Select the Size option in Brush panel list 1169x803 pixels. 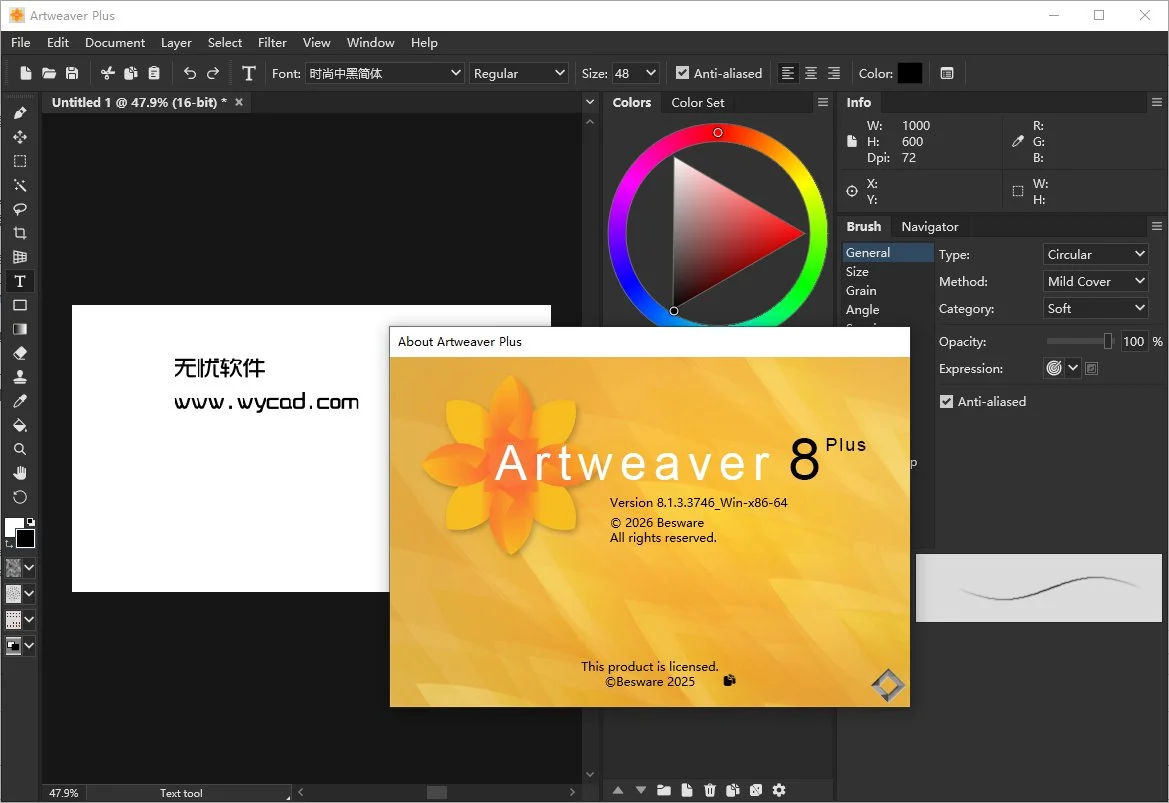[x=857, y=271]
